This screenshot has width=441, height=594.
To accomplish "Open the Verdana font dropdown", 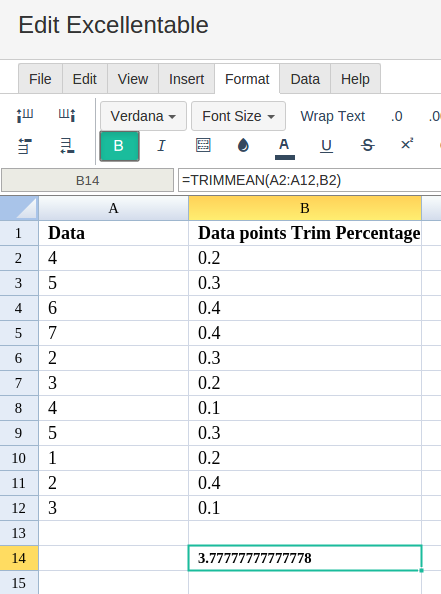I will pos(143,116).
